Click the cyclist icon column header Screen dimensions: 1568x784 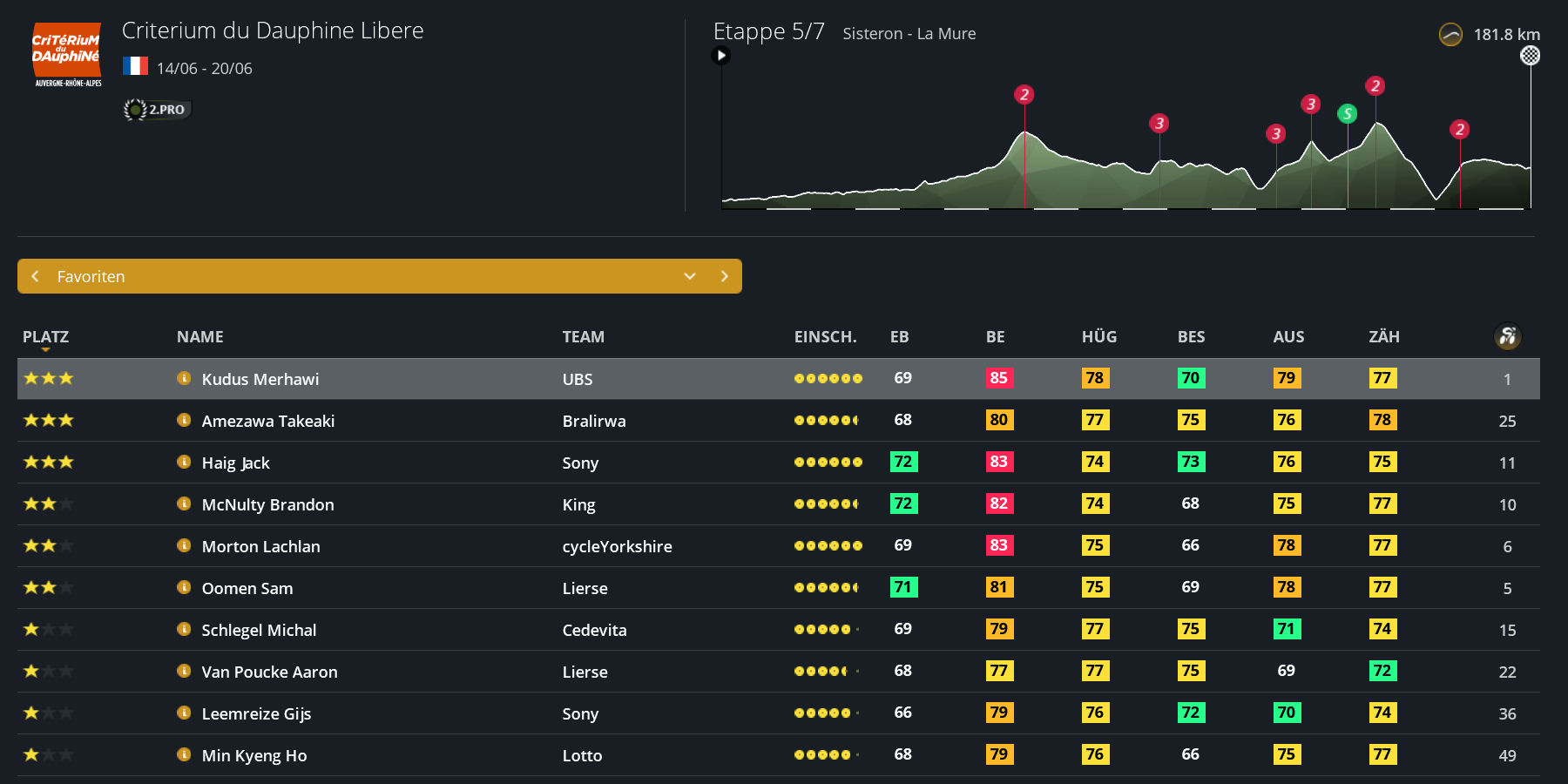click(1507, 336)
